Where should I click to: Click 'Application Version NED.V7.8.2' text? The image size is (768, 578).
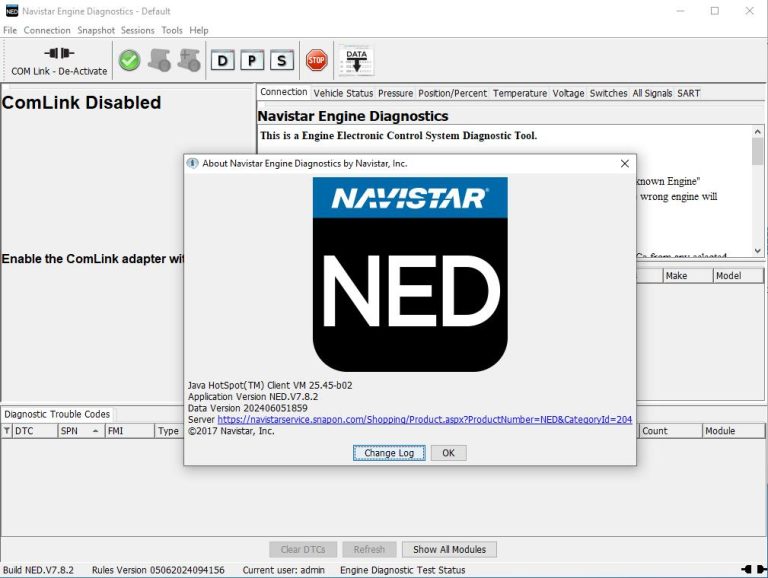tap(253, 397)
